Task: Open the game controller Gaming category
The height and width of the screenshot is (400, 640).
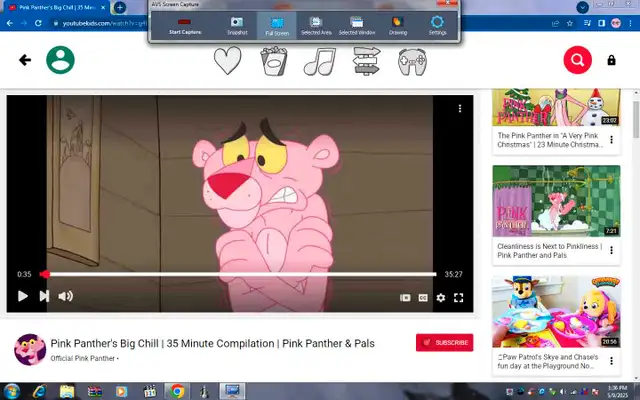Action: point(412,62)
